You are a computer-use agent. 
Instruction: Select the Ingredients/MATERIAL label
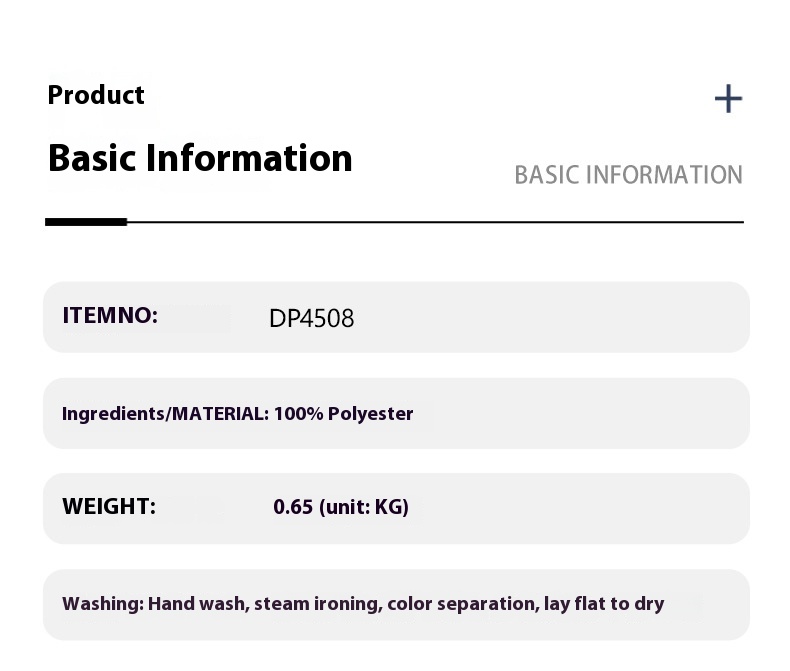165,414
